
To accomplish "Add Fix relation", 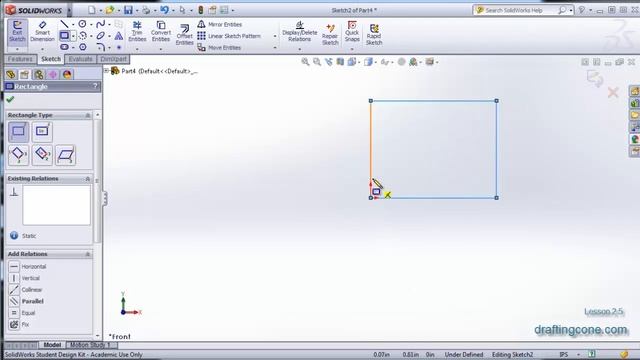I will tap(19, 324).
